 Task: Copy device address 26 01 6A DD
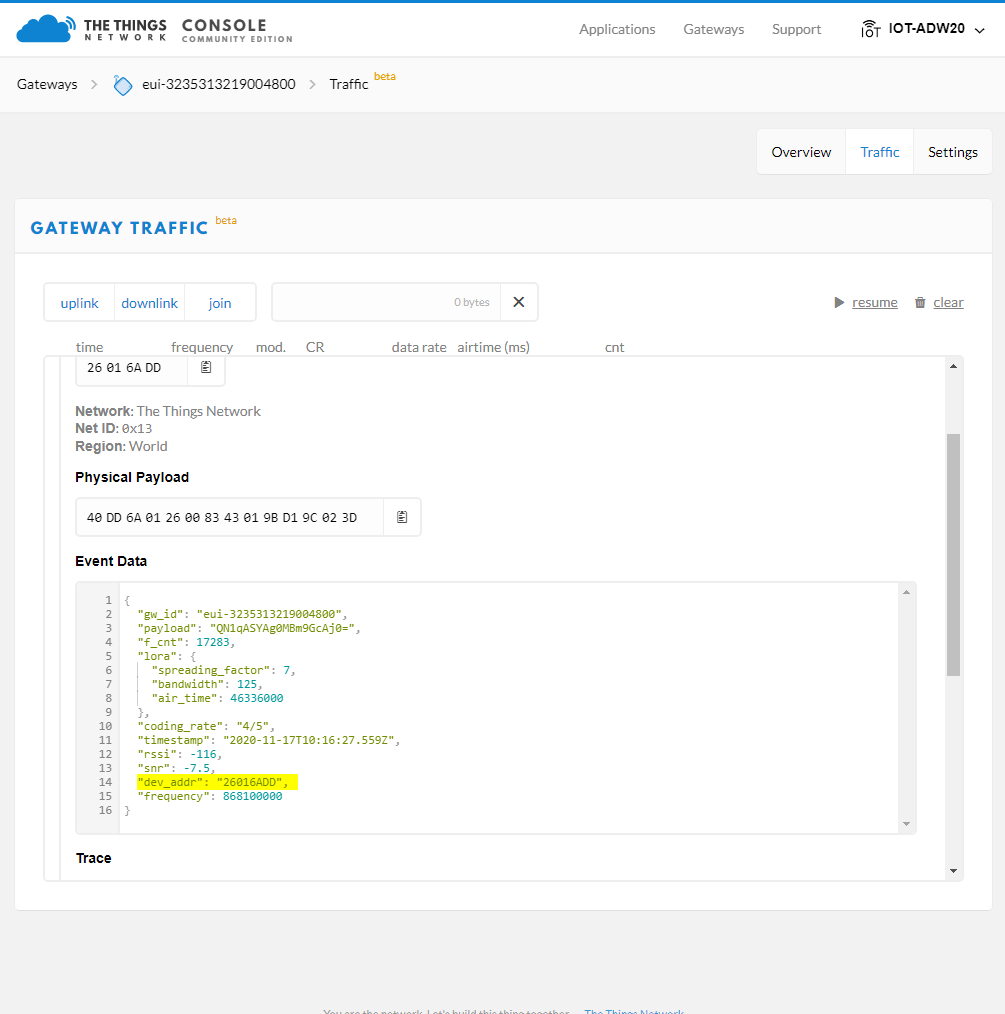pos(206,367)
